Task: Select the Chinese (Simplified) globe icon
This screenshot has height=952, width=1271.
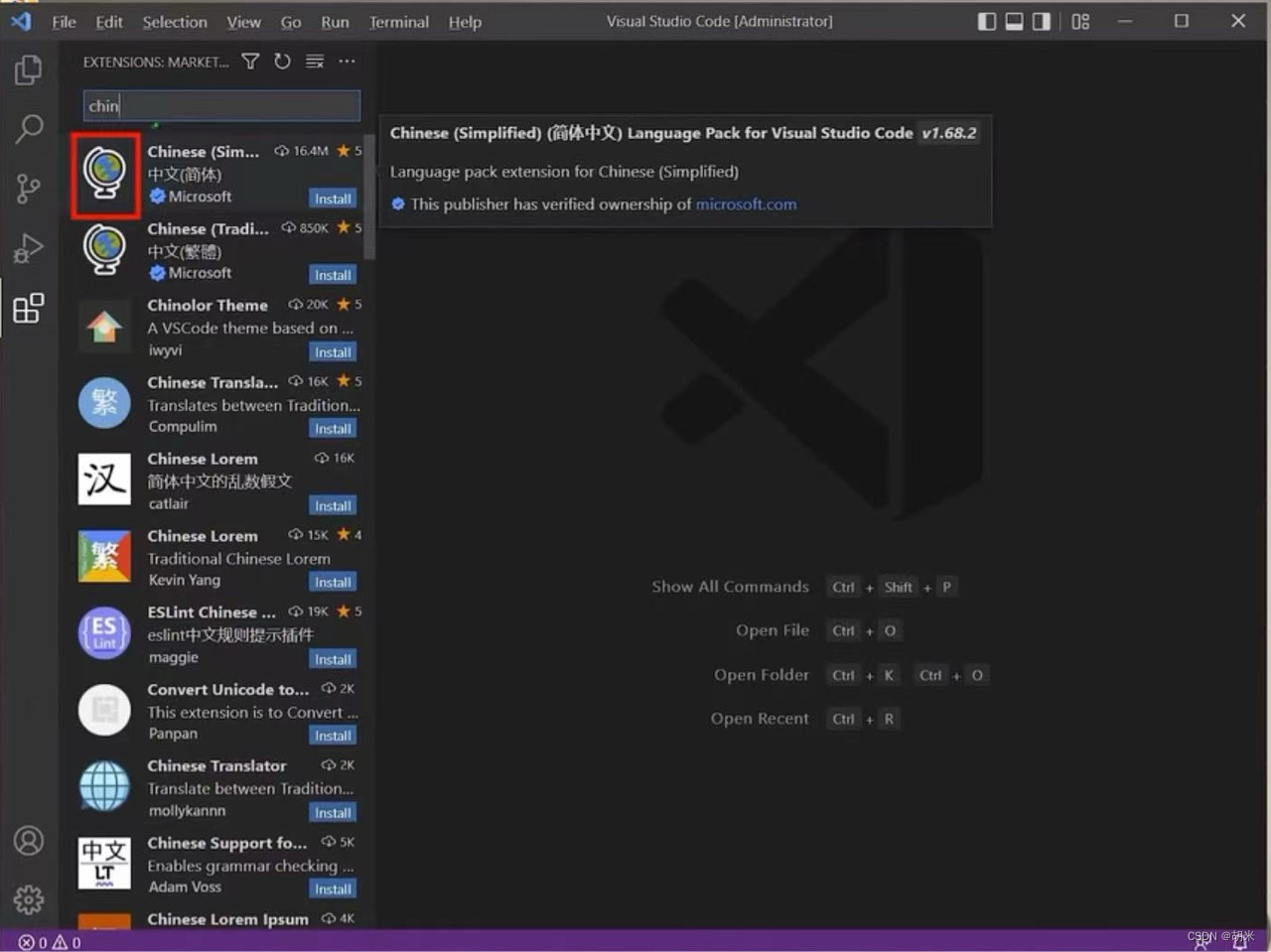Action: coord(104,174)
